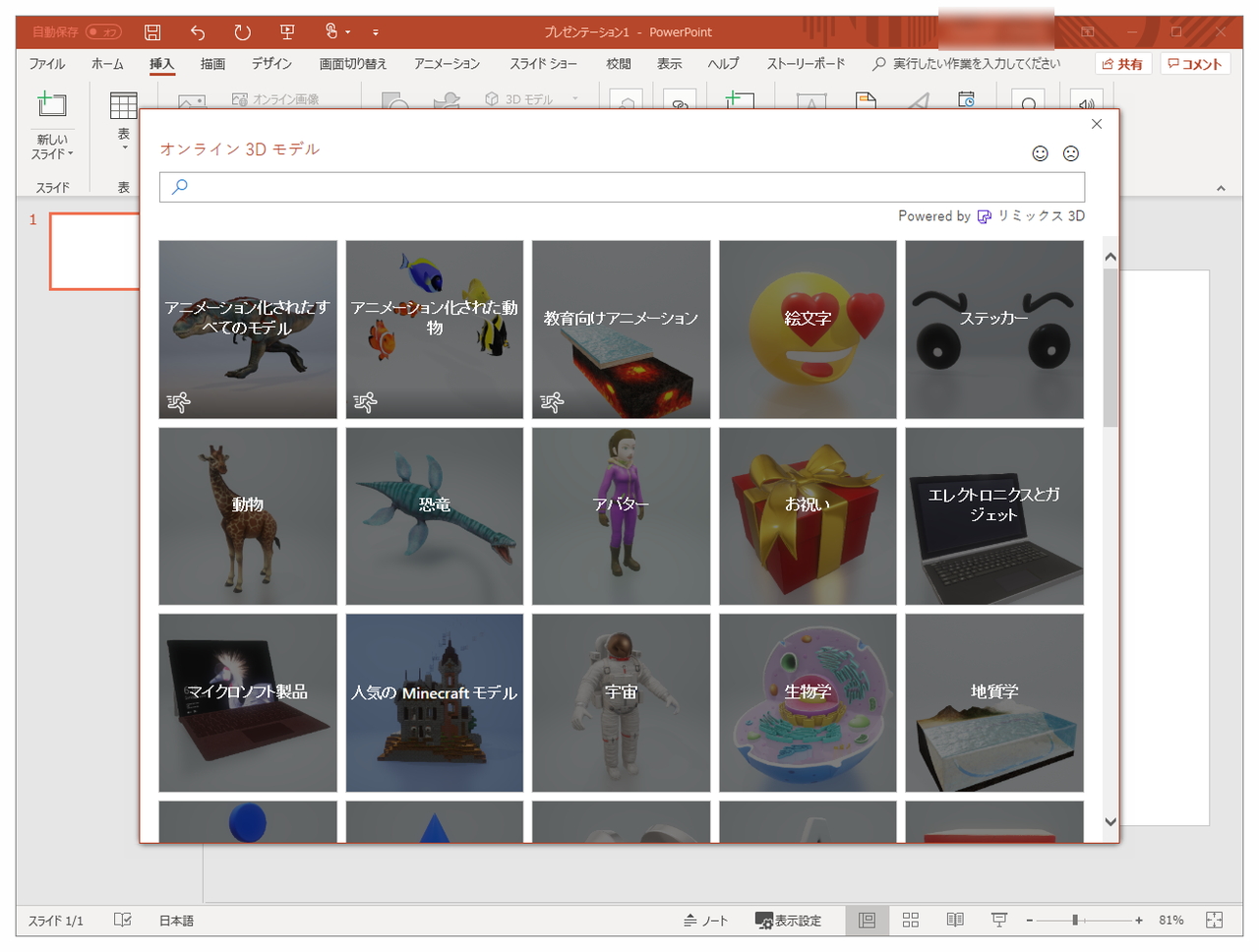Switch to the ホーム tab

107,64
